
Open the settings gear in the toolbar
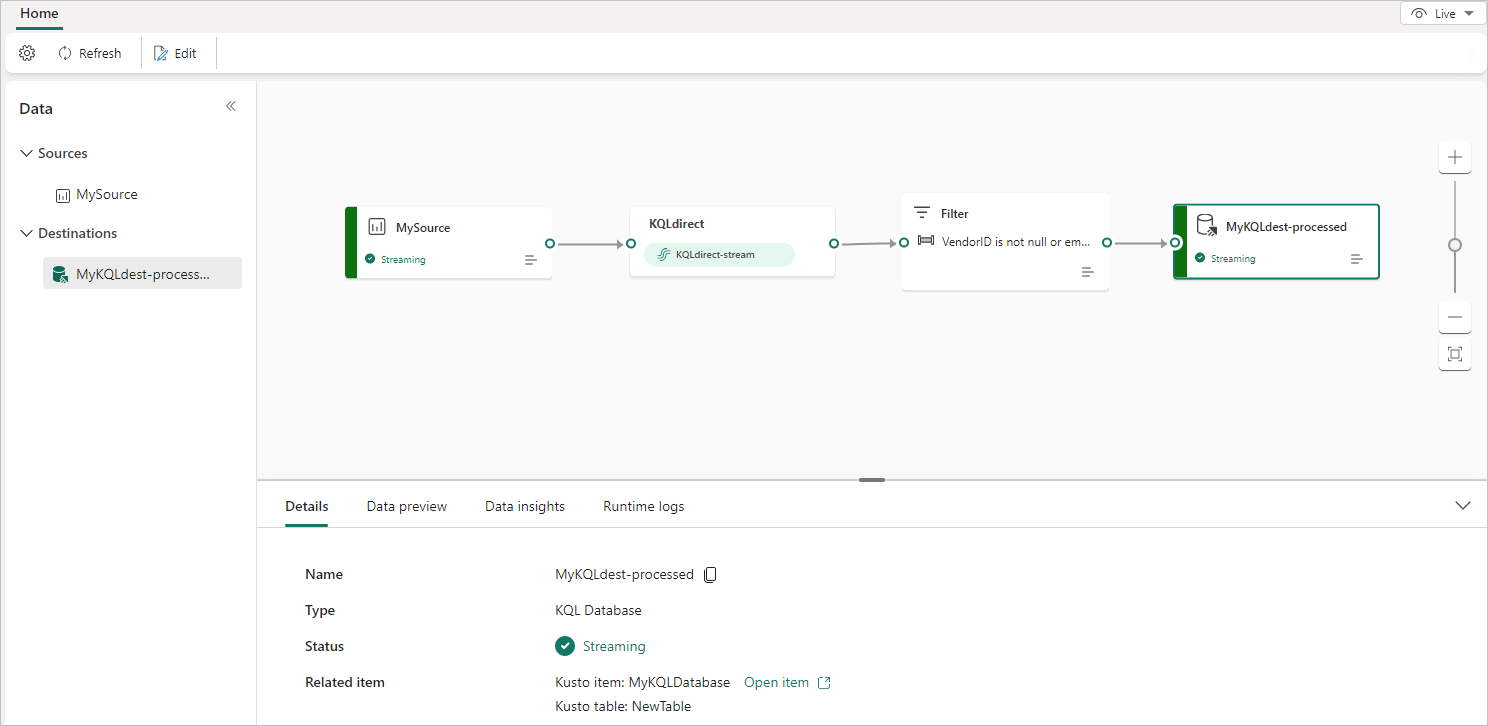tap(27, 53)
